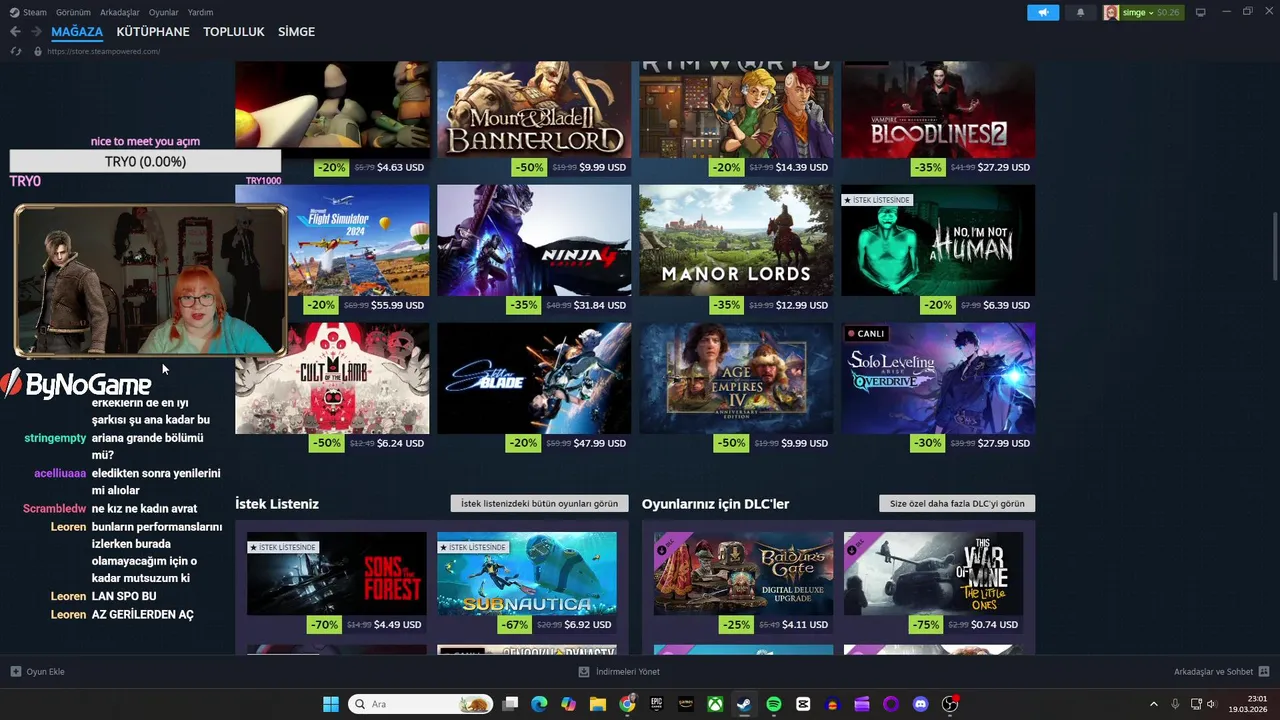Click the store URL address text

[103, 51]
